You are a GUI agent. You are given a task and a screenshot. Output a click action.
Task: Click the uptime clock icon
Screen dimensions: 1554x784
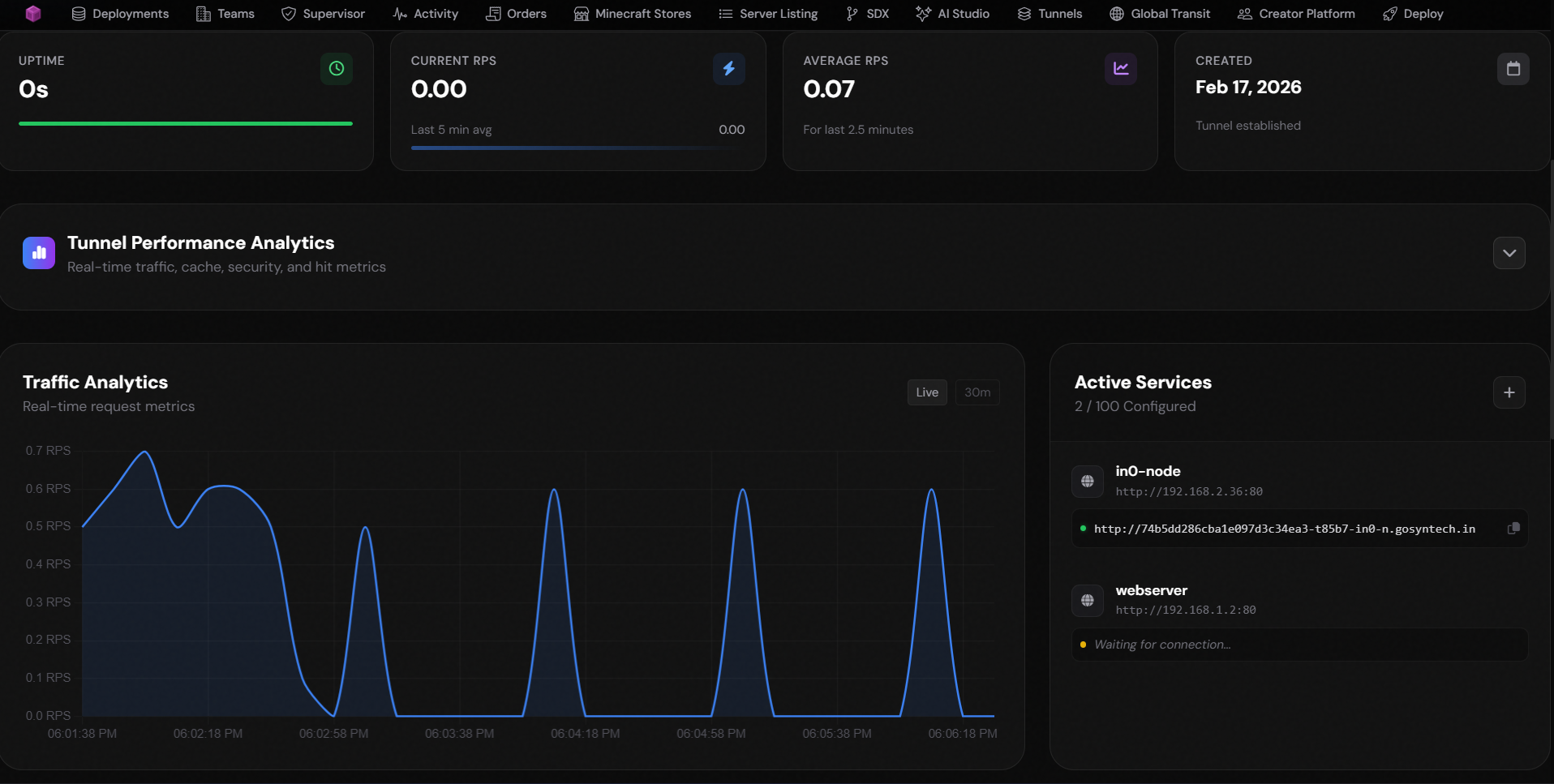pos(337,69)
